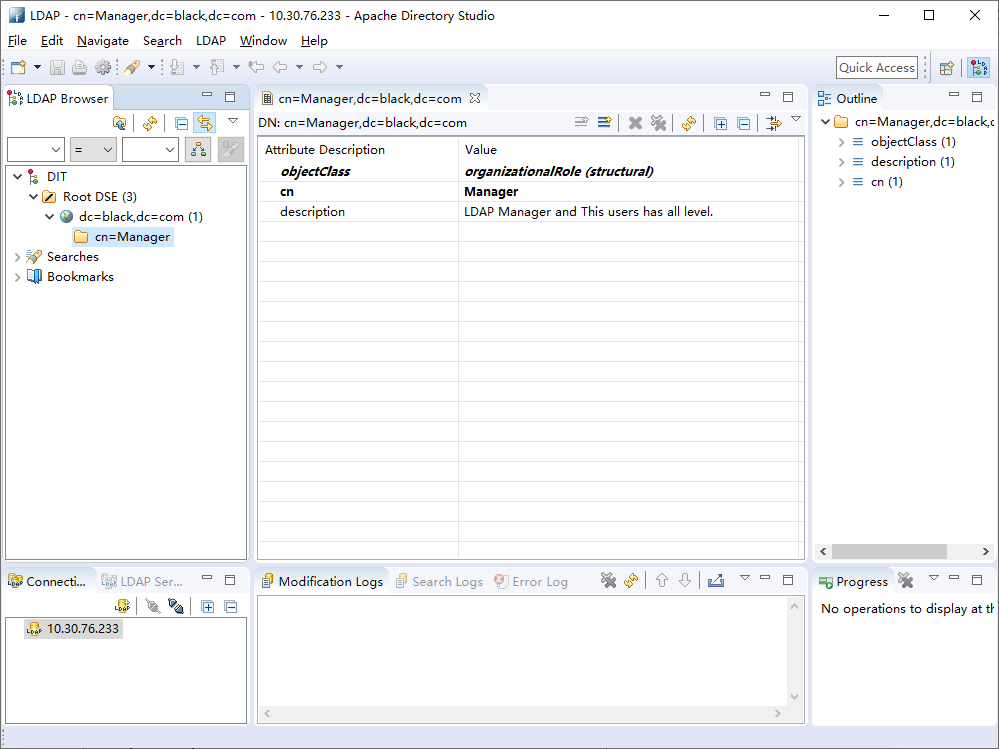The image size is (999, 749).
Task: Click the Quick Access field
Action: click(x=877, y=68)
